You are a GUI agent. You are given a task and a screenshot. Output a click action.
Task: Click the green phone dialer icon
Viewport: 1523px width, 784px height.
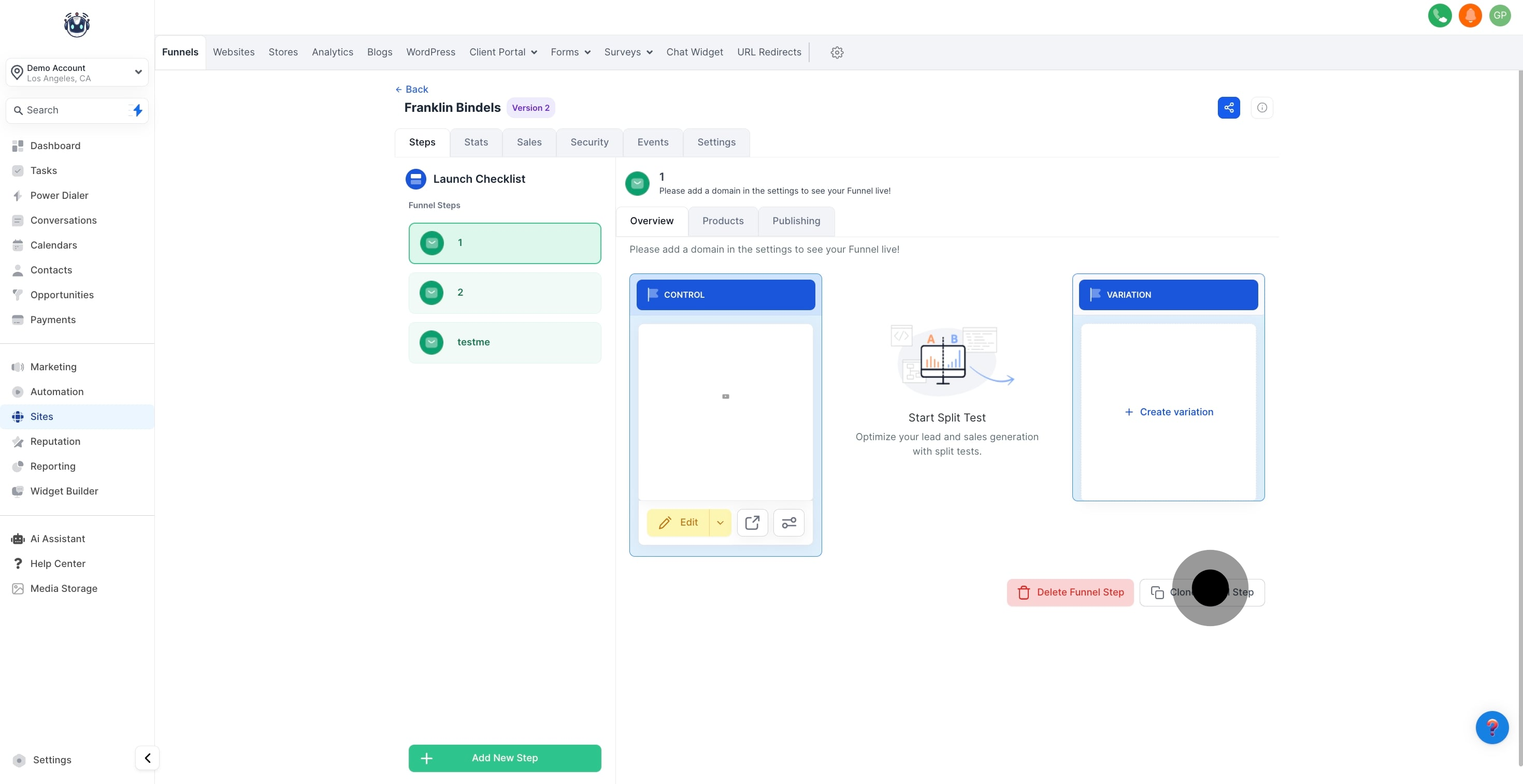[x=1439, y=16]
